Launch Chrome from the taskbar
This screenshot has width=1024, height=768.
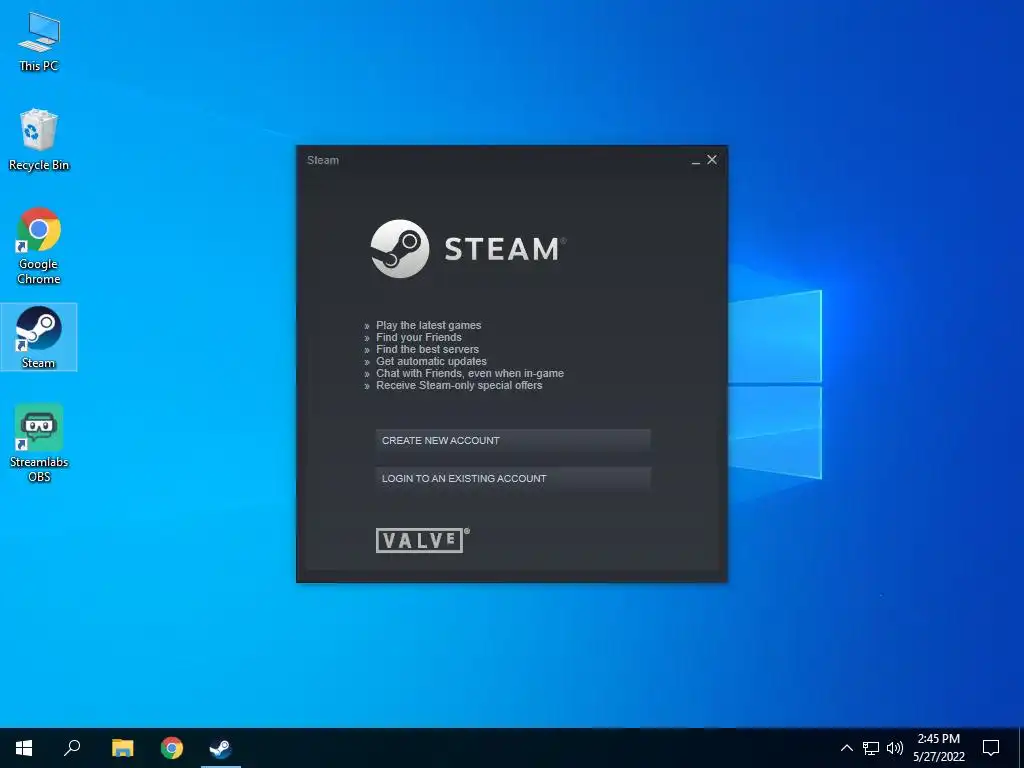click(x=172, y=748)
